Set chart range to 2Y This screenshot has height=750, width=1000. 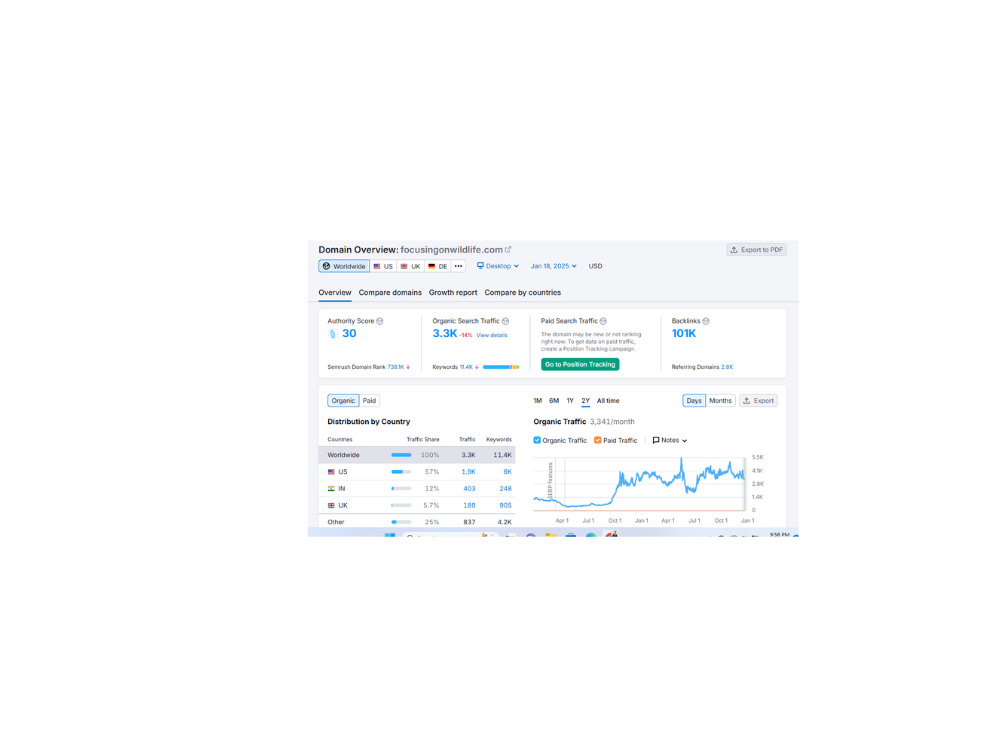pos(585,401)
